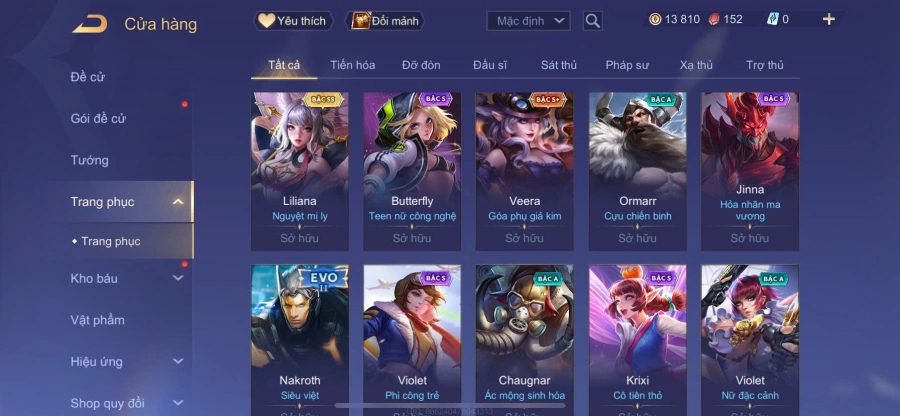The image size is (900, 416).
Task: Open Yêu thích favorites heart button
Action: (x=293, y=21)
